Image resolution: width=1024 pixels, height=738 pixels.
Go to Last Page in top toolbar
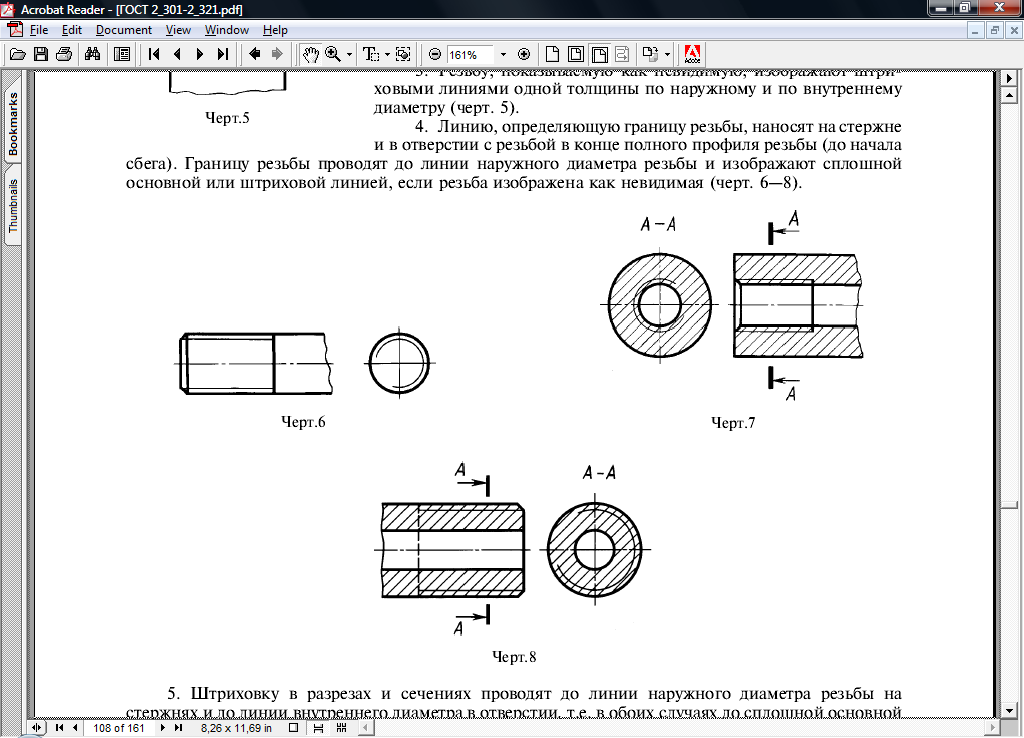[223, 54]
